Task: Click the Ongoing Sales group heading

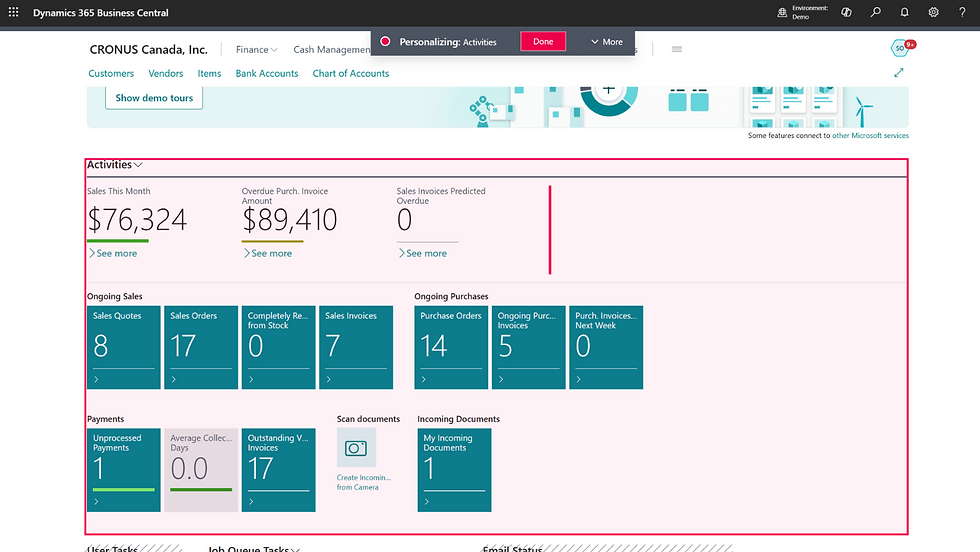Action: coord(115,296)
